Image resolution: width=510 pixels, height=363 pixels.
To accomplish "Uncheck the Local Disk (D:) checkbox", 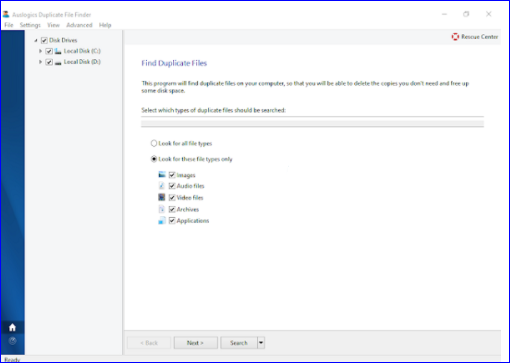I will [49, 62].
